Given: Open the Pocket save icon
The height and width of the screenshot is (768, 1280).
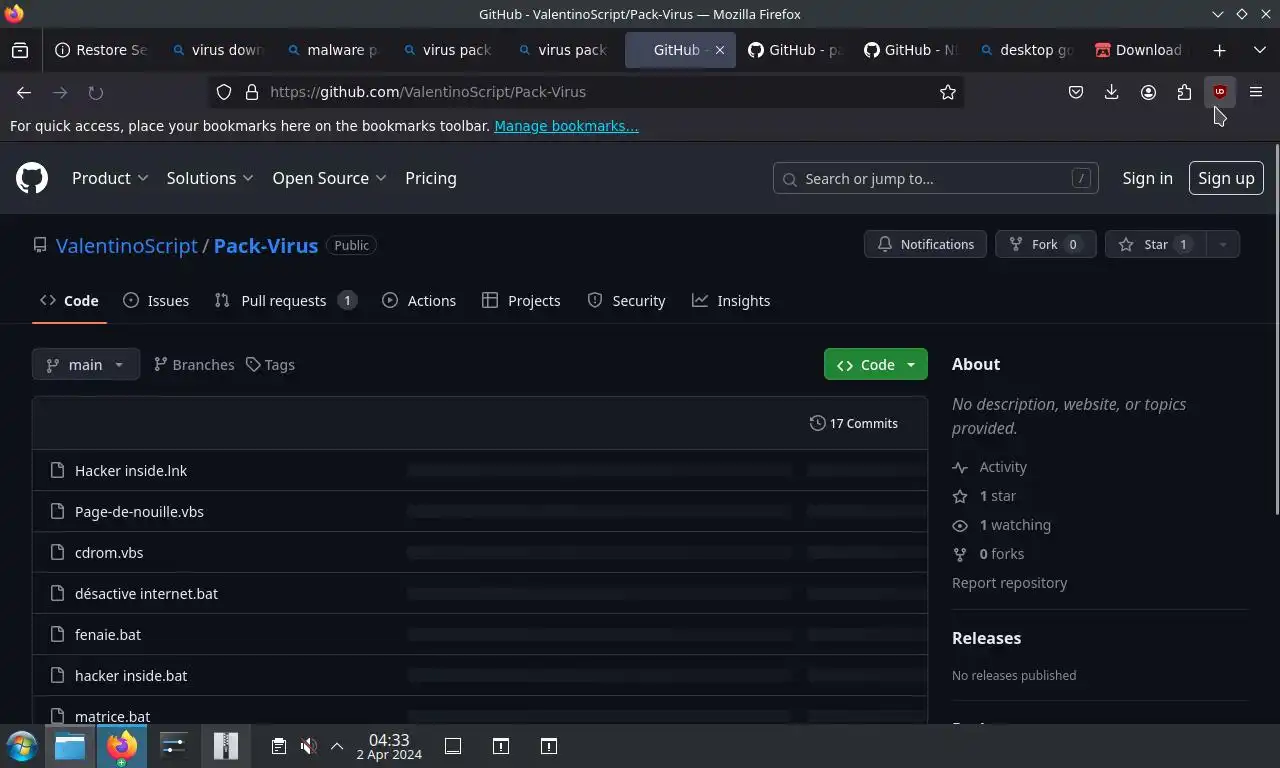Looking at the screenshot, I should (x=1076, y=92).
